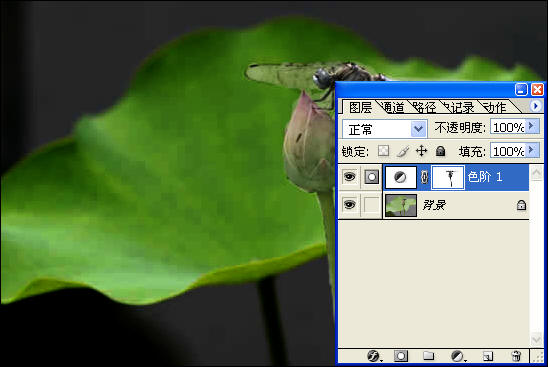
Task: Switch to the 通道 tab
Action: [393, 107]
